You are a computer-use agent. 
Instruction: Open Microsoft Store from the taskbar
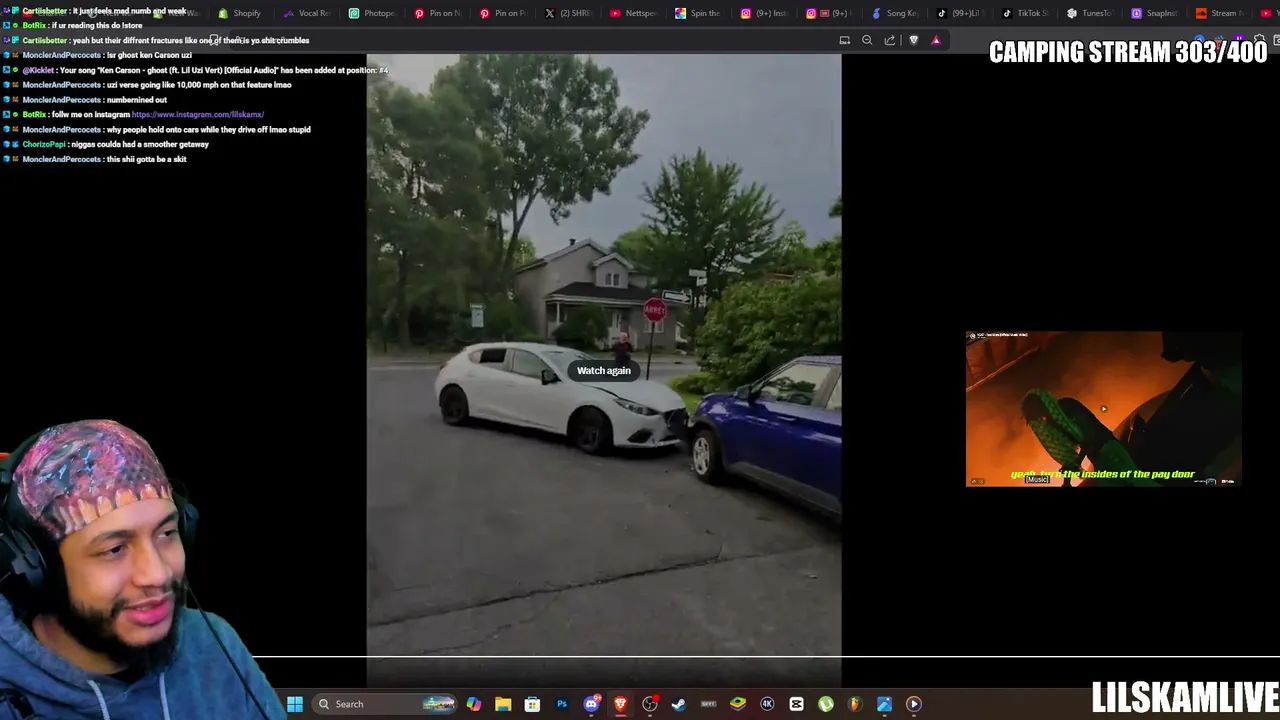point(532,704)
